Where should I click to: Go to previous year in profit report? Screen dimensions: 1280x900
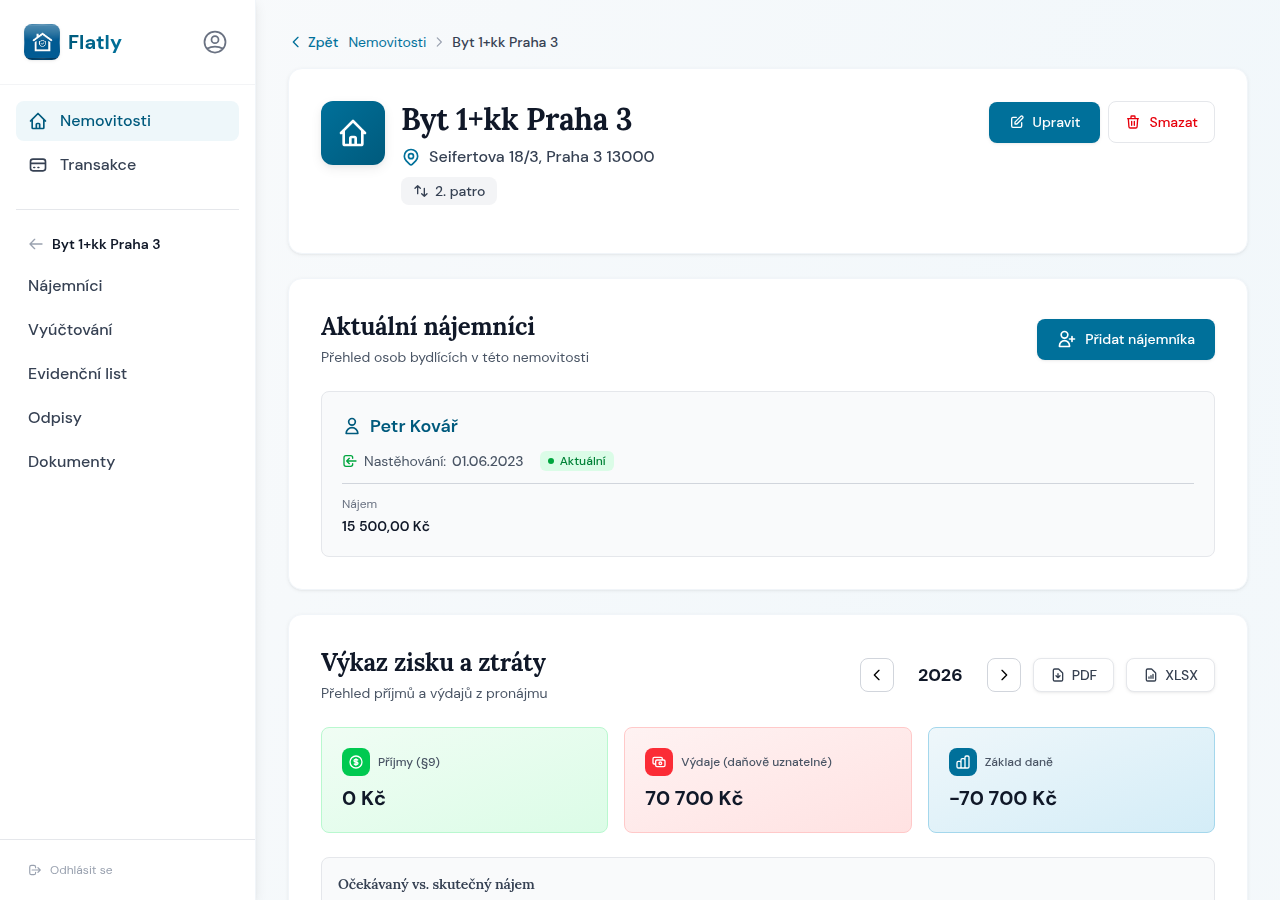(877, 675)
